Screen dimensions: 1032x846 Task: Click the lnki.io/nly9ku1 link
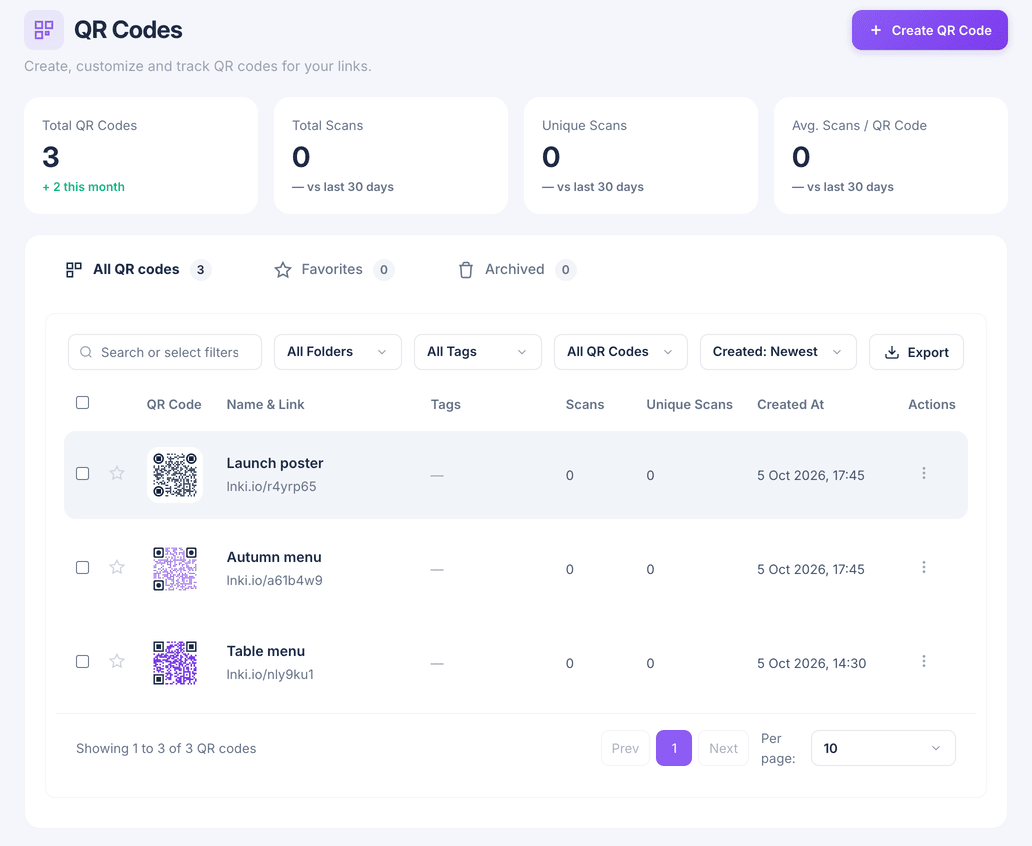pyautogui.click(x=270, y=675)
